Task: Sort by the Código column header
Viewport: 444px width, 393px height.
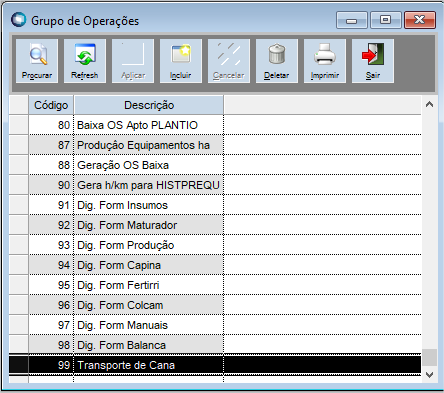Action: tap(51, 105)
